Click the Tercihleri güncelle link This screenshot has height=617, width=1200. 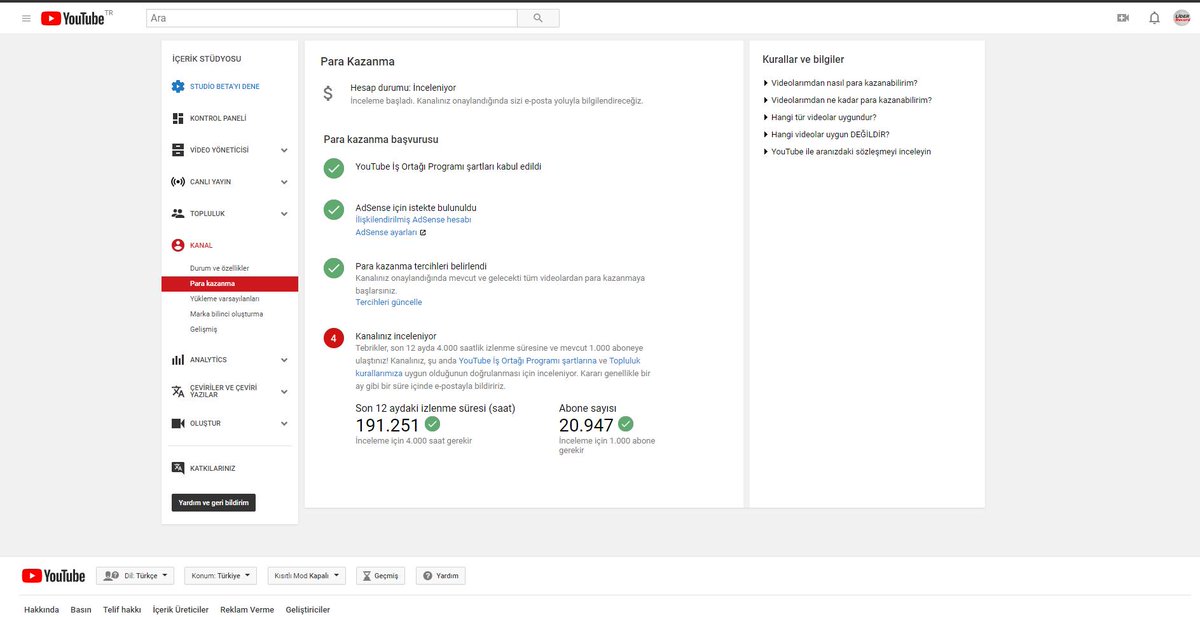[x=388, y=302]
